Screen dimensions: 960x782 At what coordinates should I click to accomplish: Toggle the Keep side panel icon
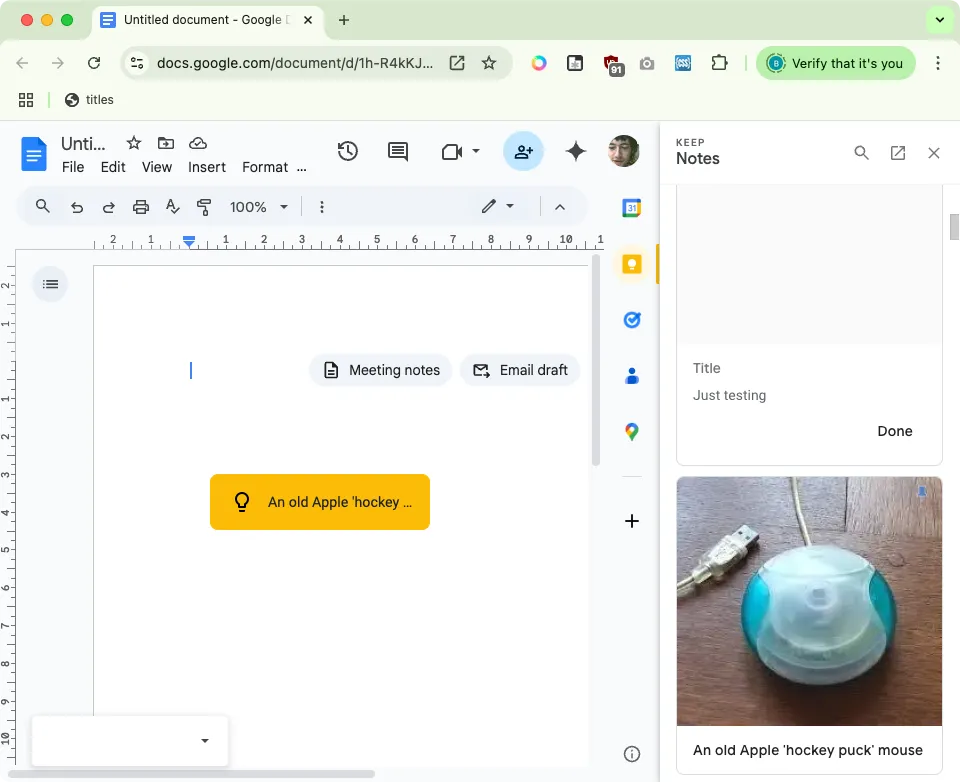coord(632,264)
